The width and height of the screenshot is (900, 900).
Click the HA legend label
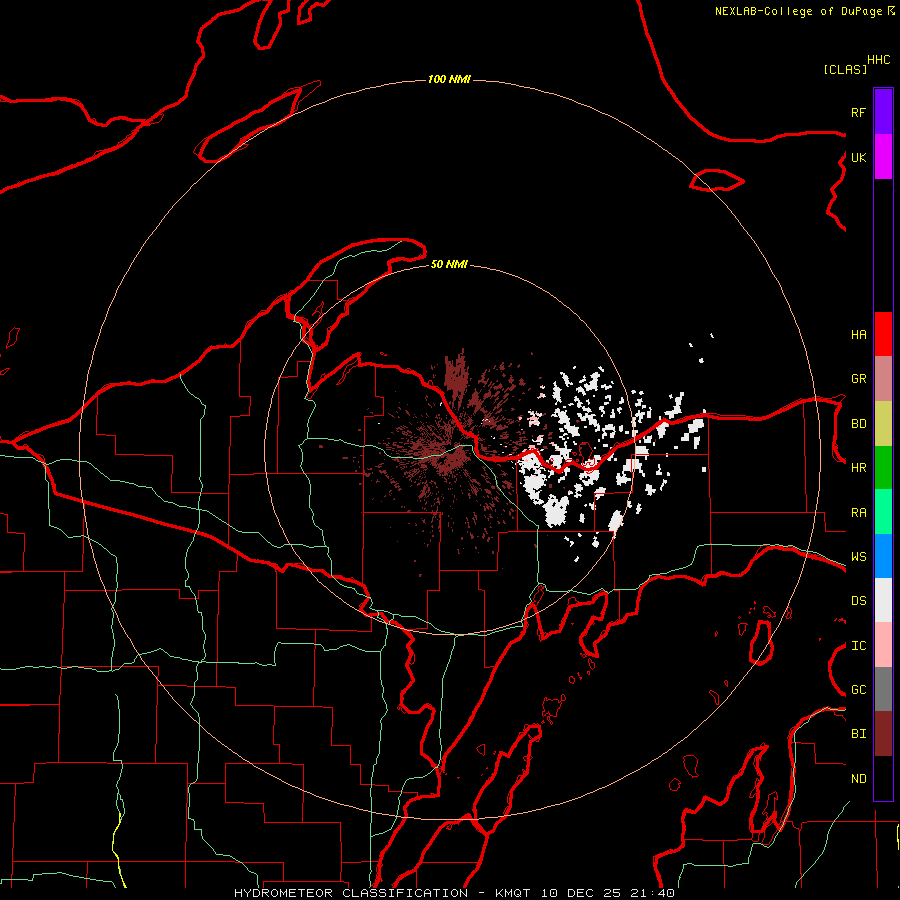[858, 335]
